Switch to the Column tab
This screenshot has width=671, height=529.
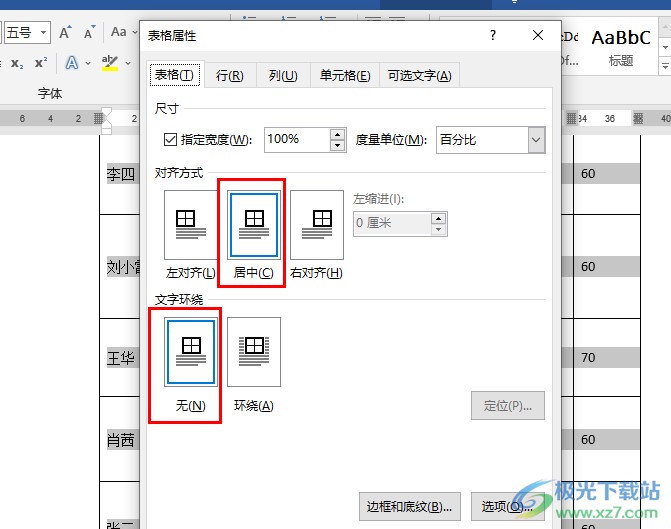[x=283, y=76]
